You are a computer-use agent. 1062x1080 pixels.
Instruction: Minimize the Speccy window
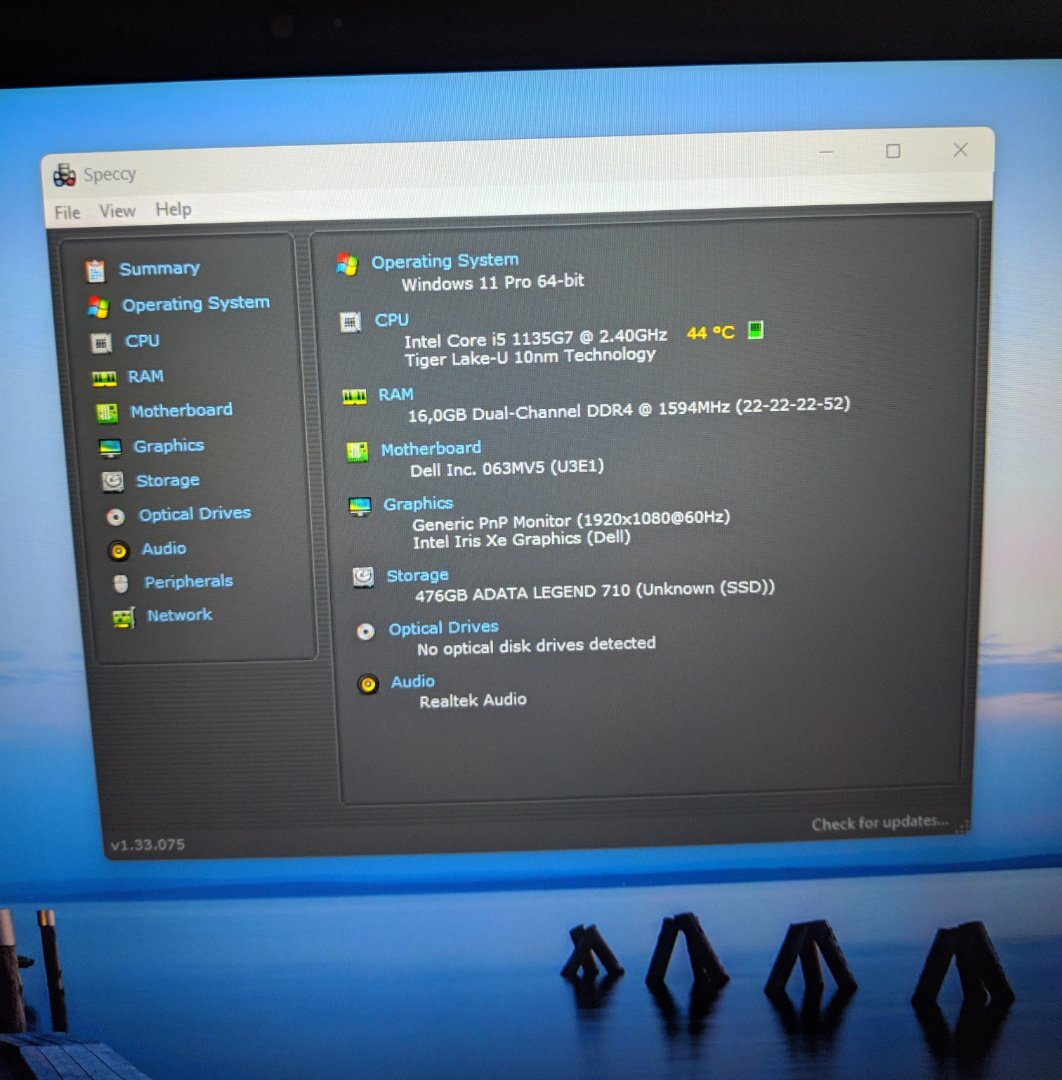[826, 152]
